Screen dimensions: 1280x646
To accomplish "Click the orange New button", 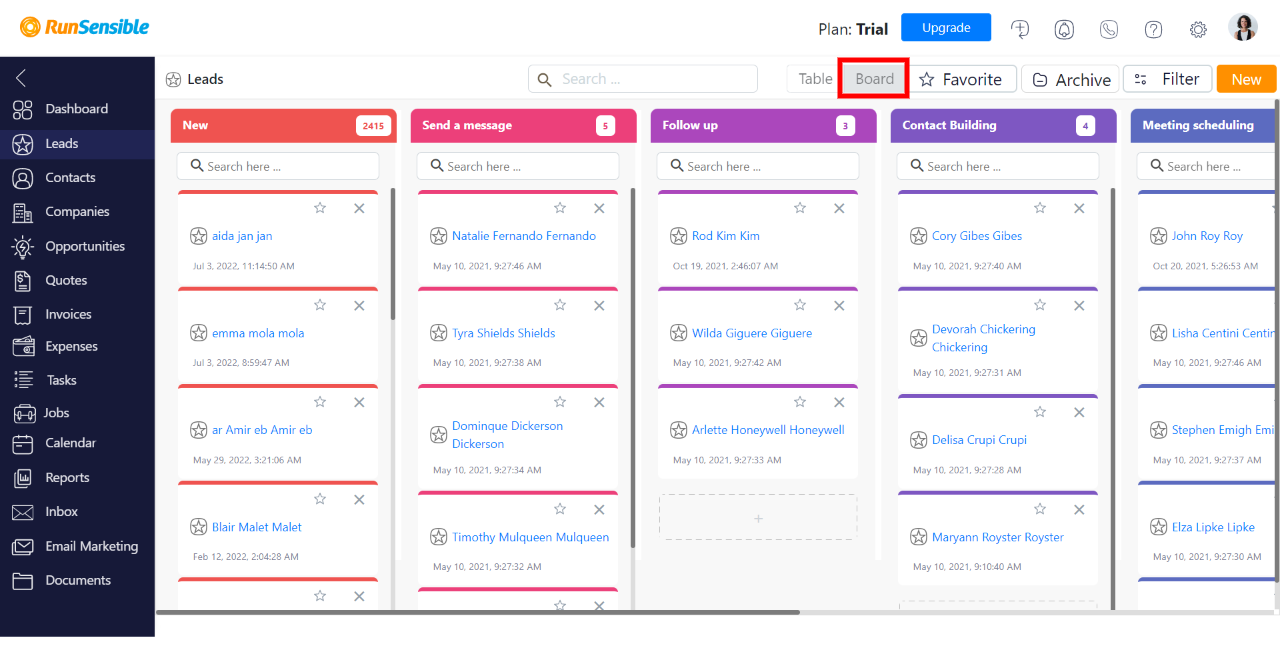I will pyautogui.click(x=1246, y=79).
